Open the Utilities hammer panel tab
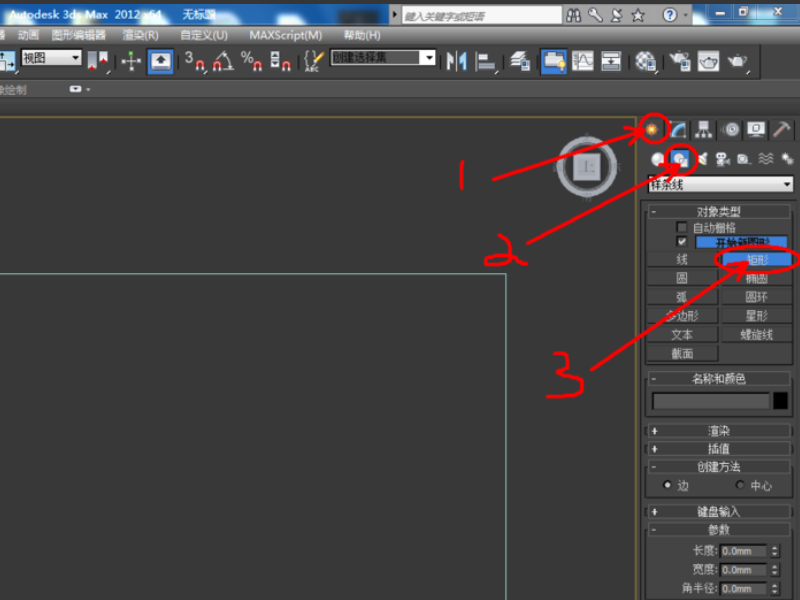This screenshot has height=600, width=800. (x=782, y=130)
